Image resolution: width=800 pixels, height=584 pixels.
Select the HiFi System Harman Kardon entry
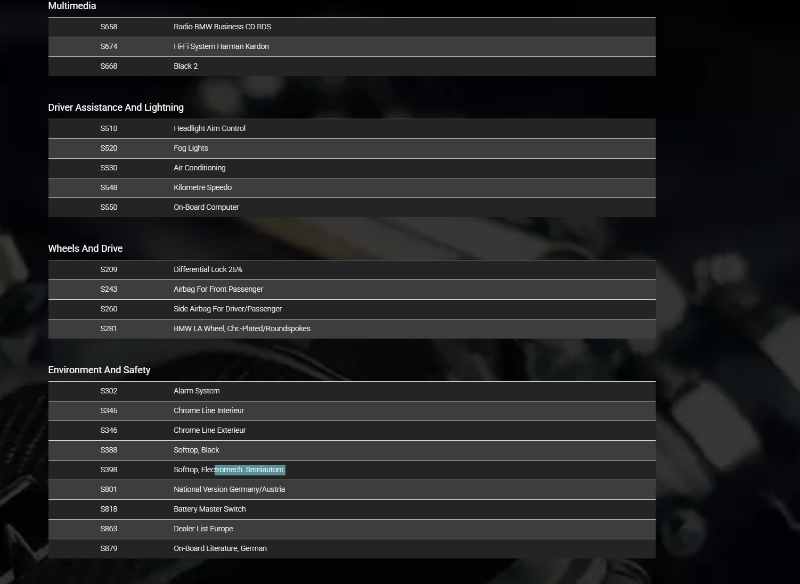(221, 46)
